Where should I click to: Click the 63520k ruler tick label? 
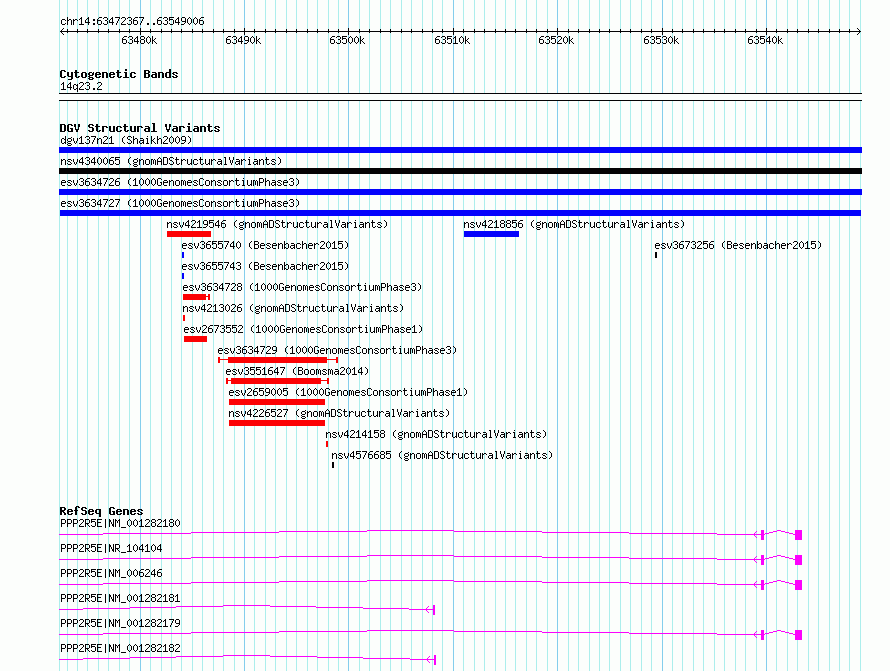(x=556, y=40)
